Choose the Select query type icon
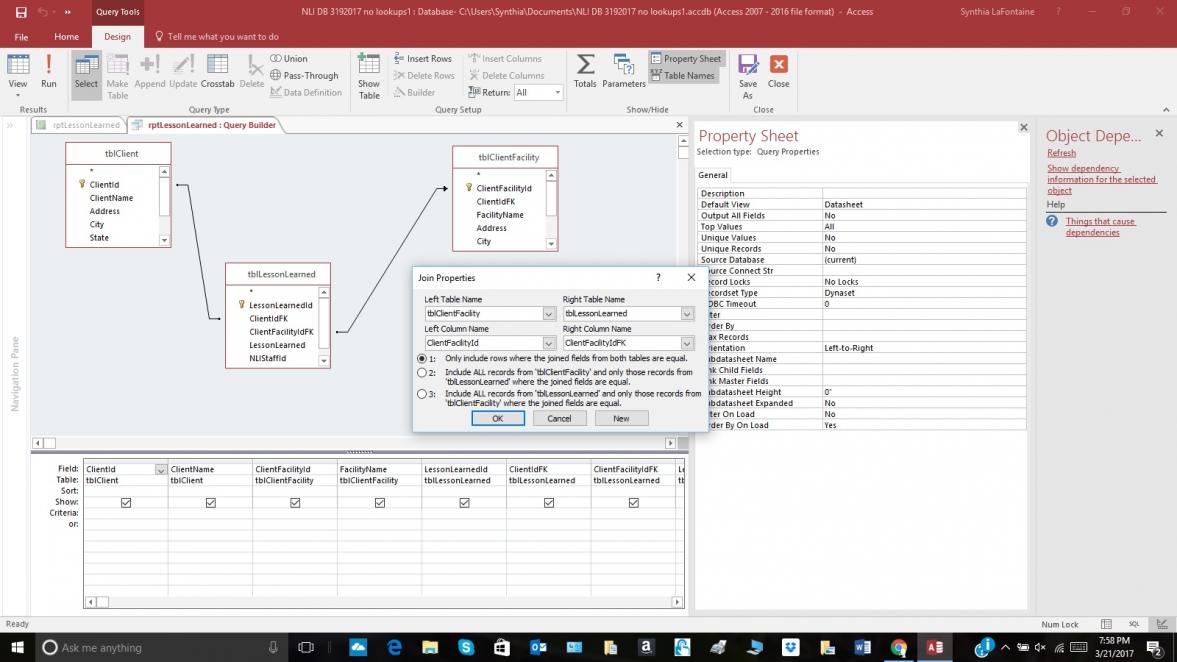Screen dimensions: 1177x662 [86, 72]
